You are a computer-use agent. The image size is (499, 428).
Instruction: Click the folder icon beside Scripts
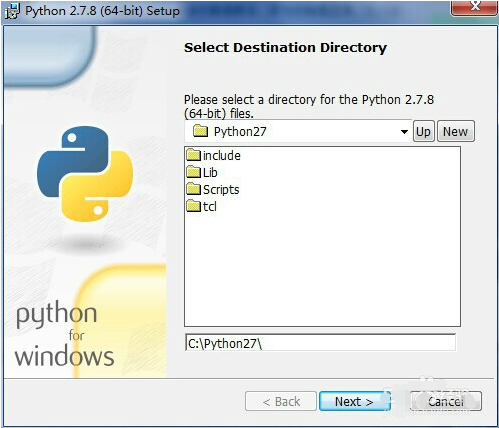[193, 189]
